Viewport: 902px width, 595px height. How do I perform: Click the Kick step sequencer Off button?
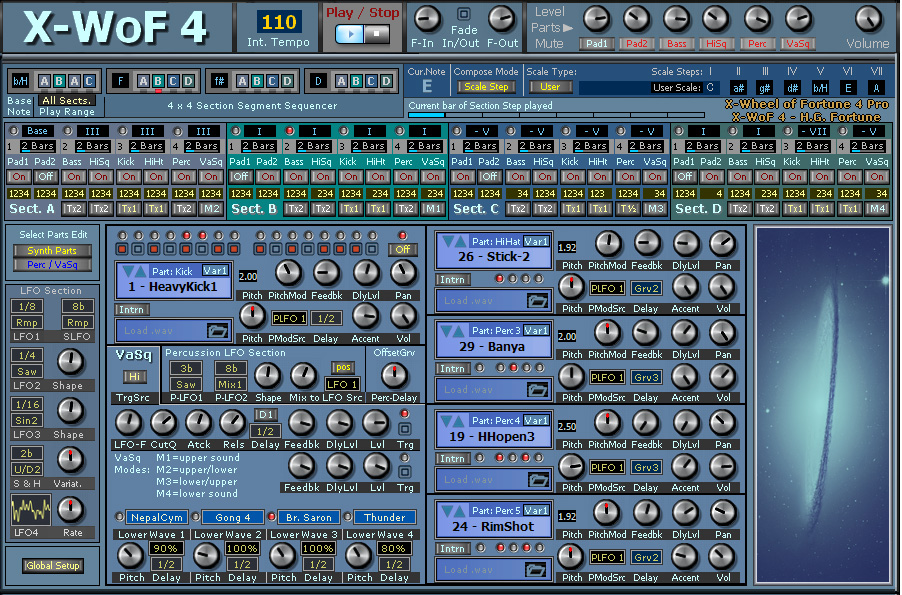click(403, 249)
